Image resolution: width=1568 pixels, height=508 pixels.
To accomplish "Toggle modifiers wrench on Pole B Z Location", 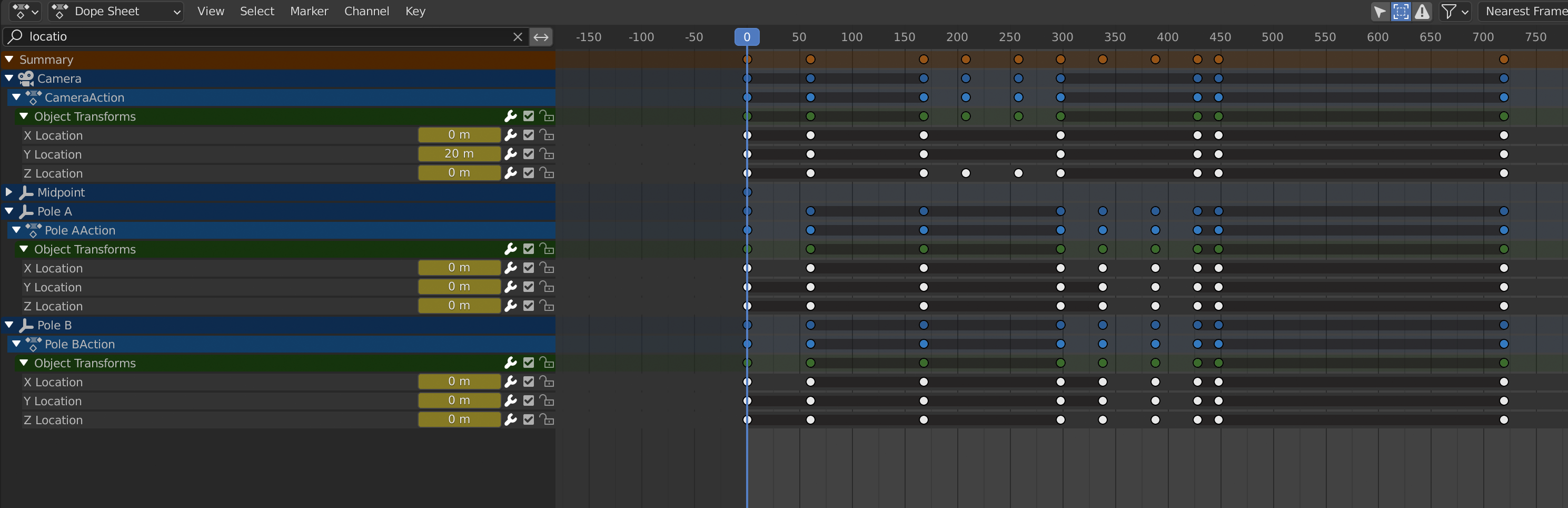I will coord(511,419).
